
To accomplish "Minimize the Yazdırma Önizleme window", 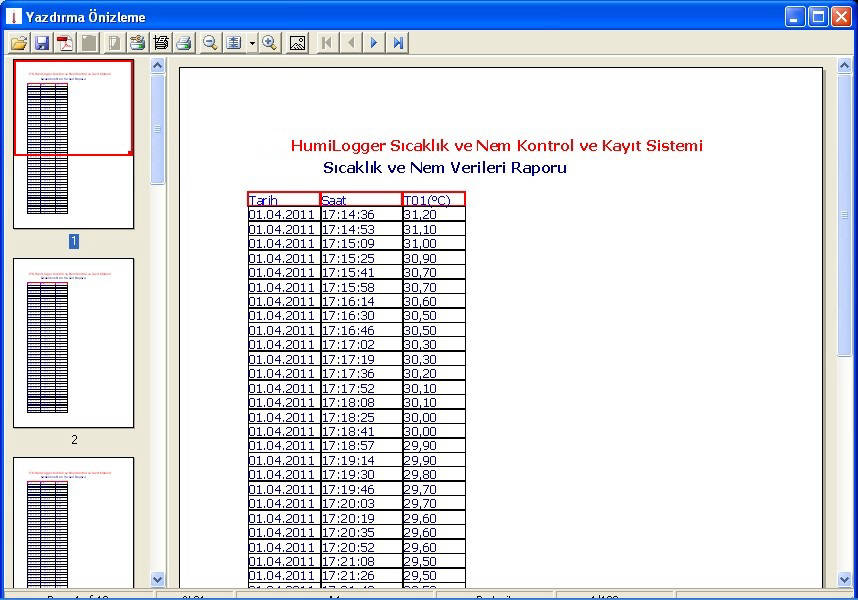I will tap(795, 17).
